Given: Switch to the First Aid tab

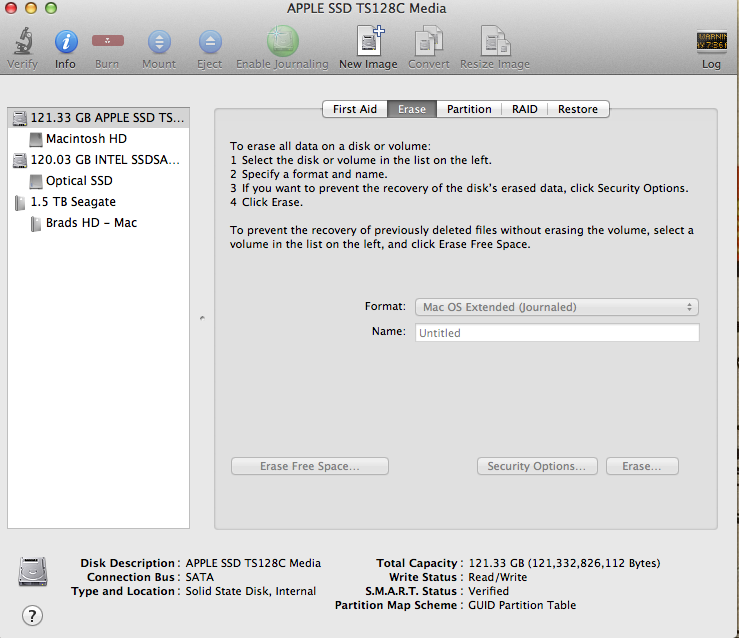Looking at the screenshot, I should click(x=355, y=109).
